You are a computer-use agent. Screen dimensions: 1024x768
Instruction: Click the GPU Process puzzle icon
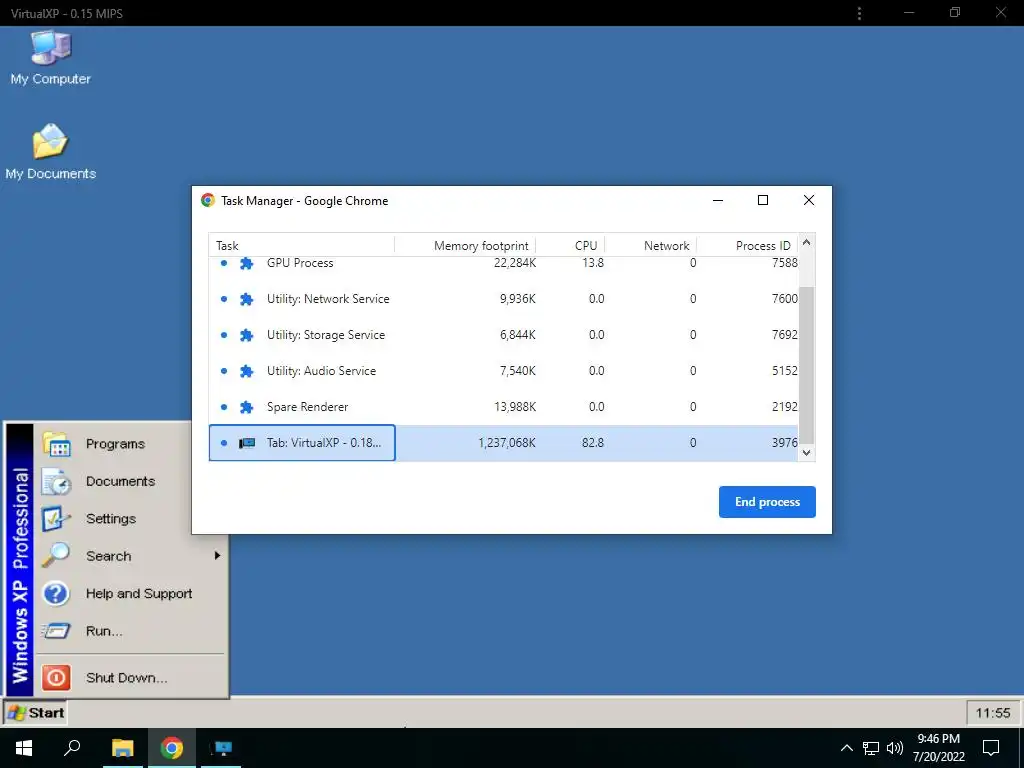coord(246,263)
